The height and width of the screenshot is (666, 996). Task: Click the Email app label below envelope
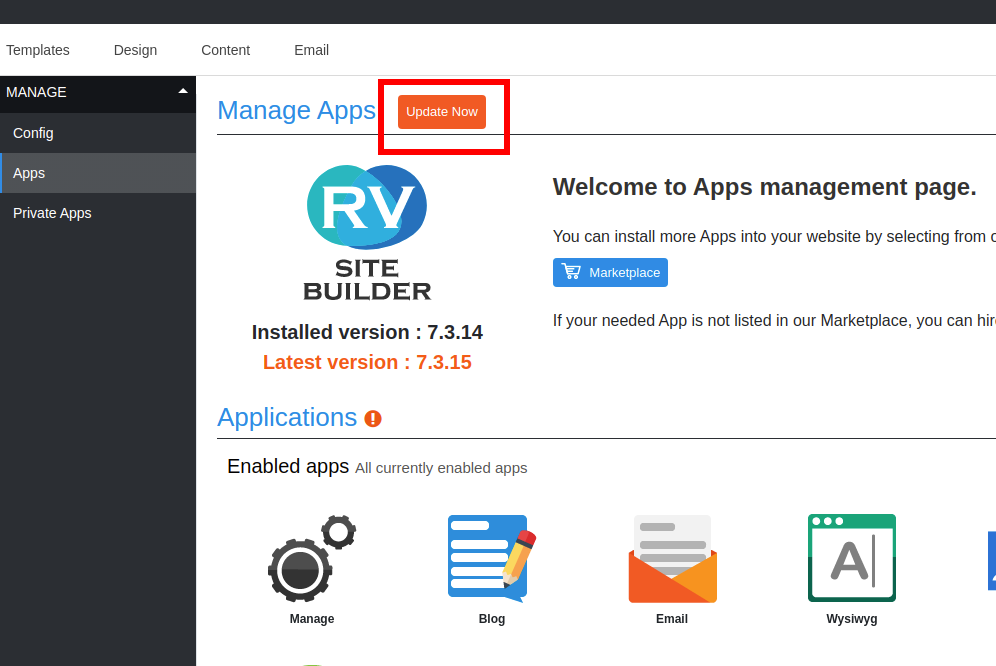click(672, 619)
